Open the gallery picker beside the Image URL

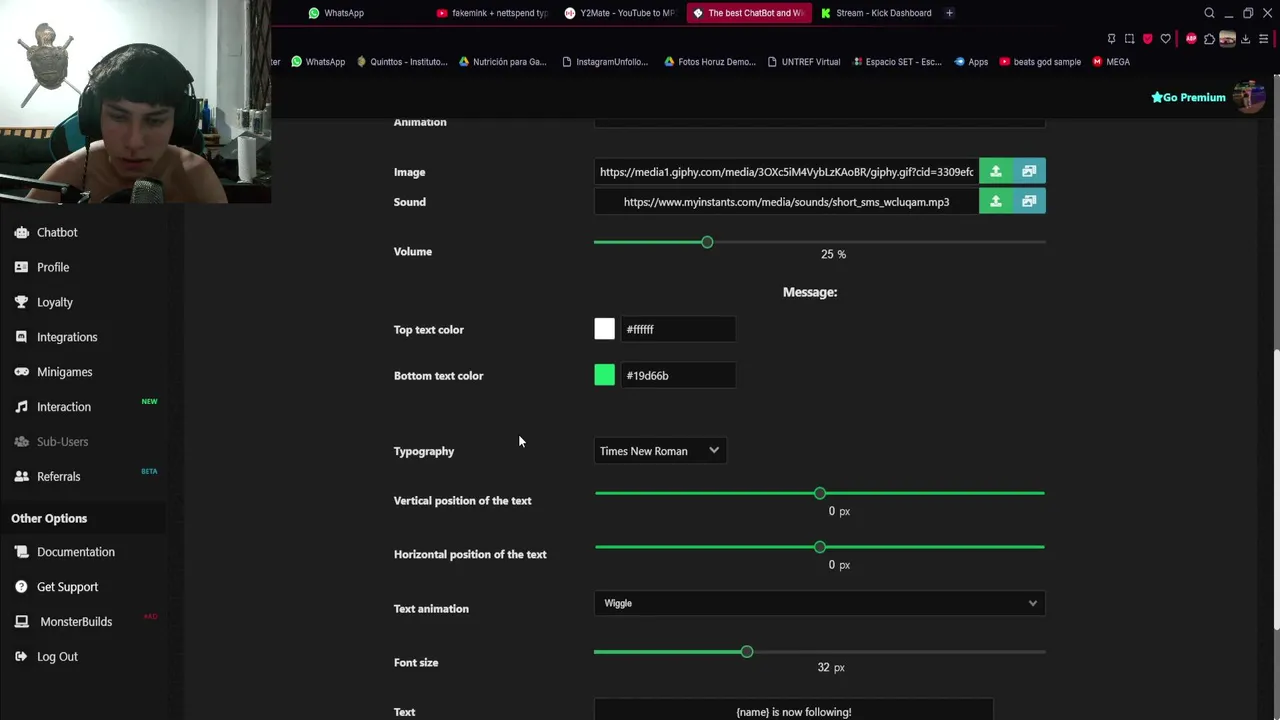[1029, 172]
